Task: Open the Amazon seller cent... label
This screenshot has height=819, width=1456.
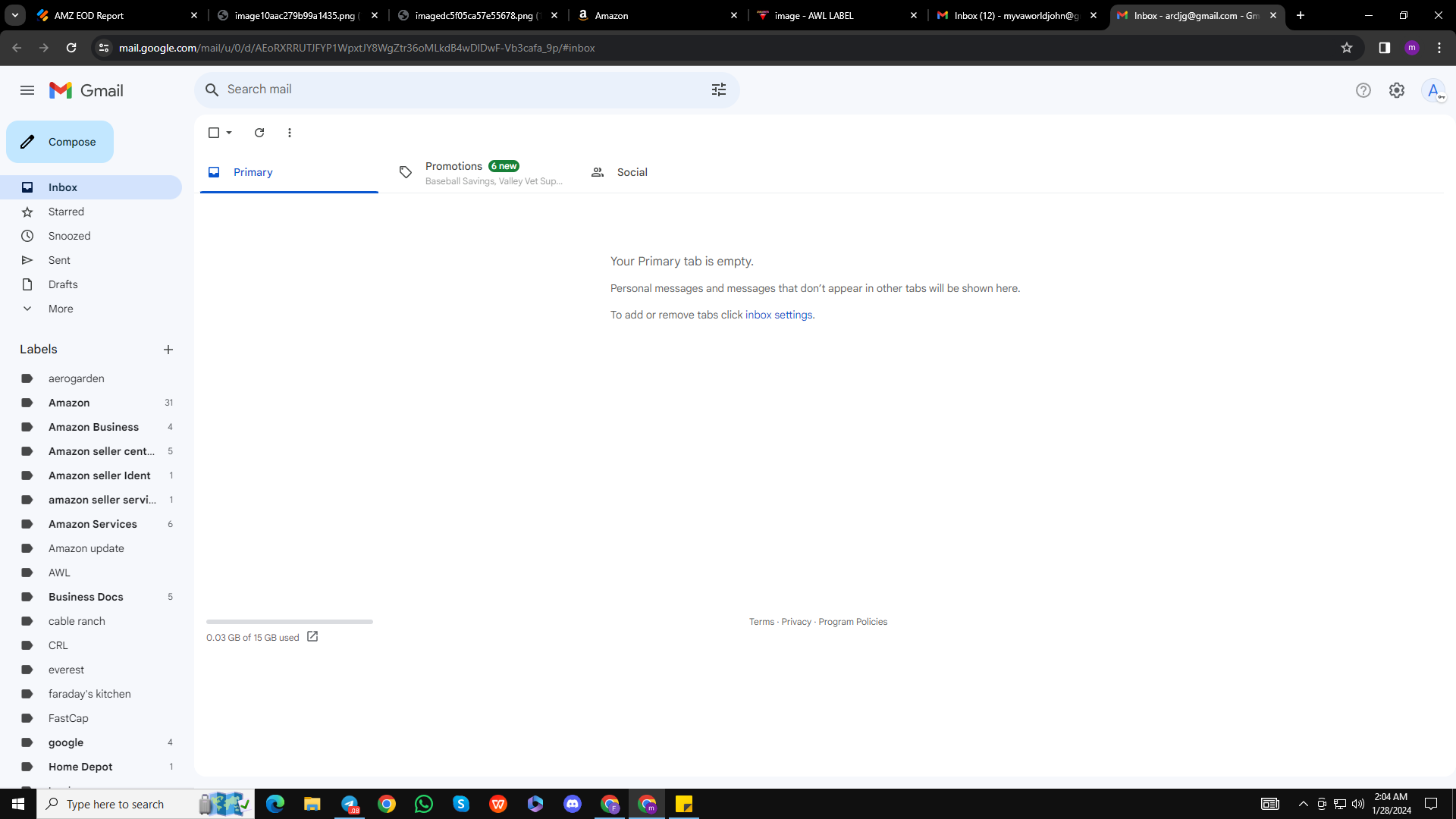Action: (91, 451)
